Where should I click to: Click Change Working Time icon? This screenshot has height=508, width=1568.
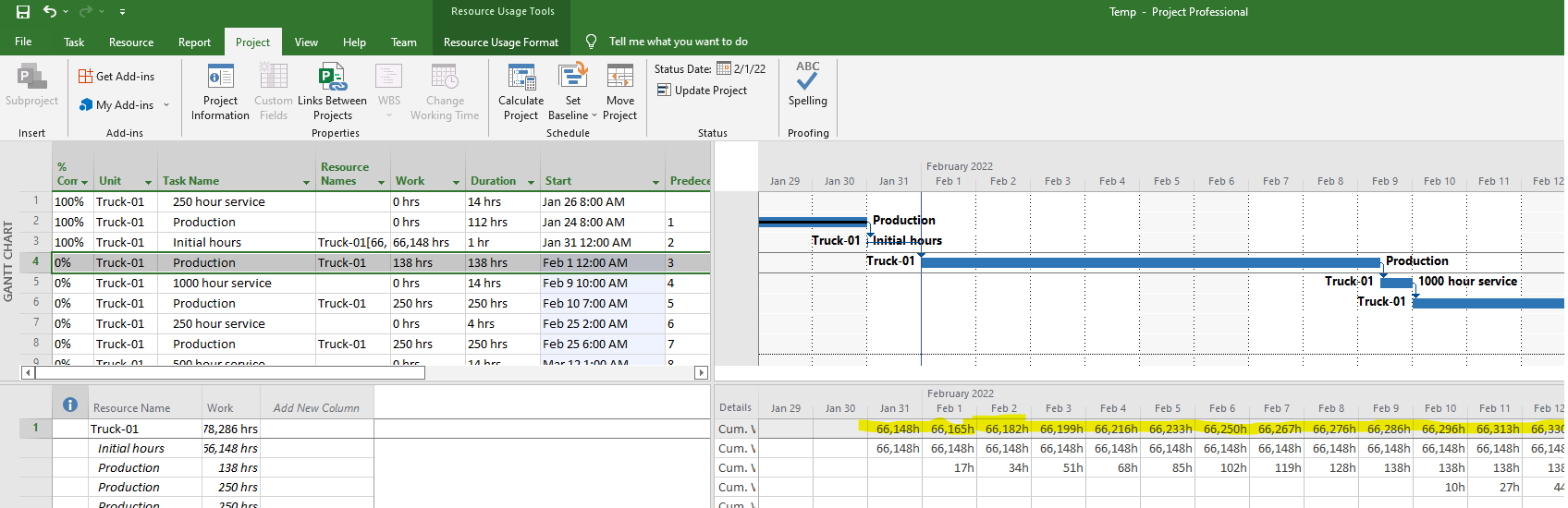pyautogui.click(x=445, y=91)
